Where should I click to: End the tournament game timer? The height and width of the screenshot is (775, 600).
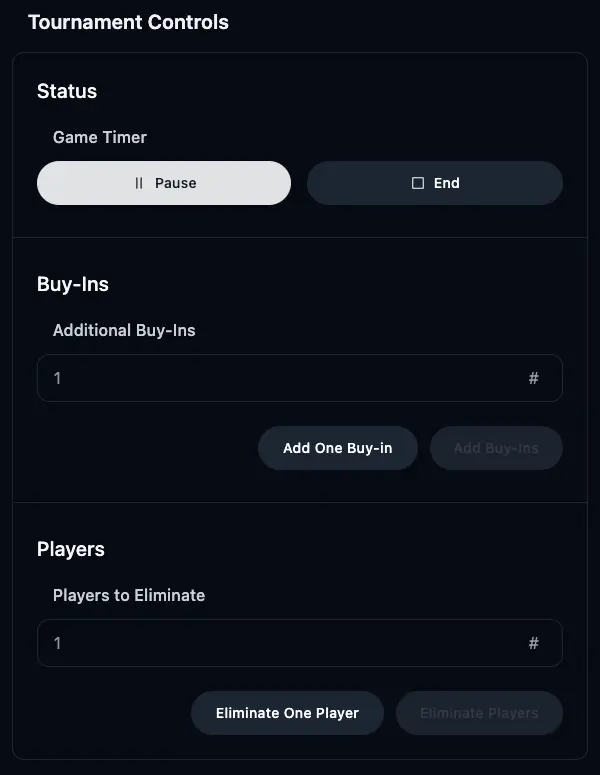coord(435,183)
